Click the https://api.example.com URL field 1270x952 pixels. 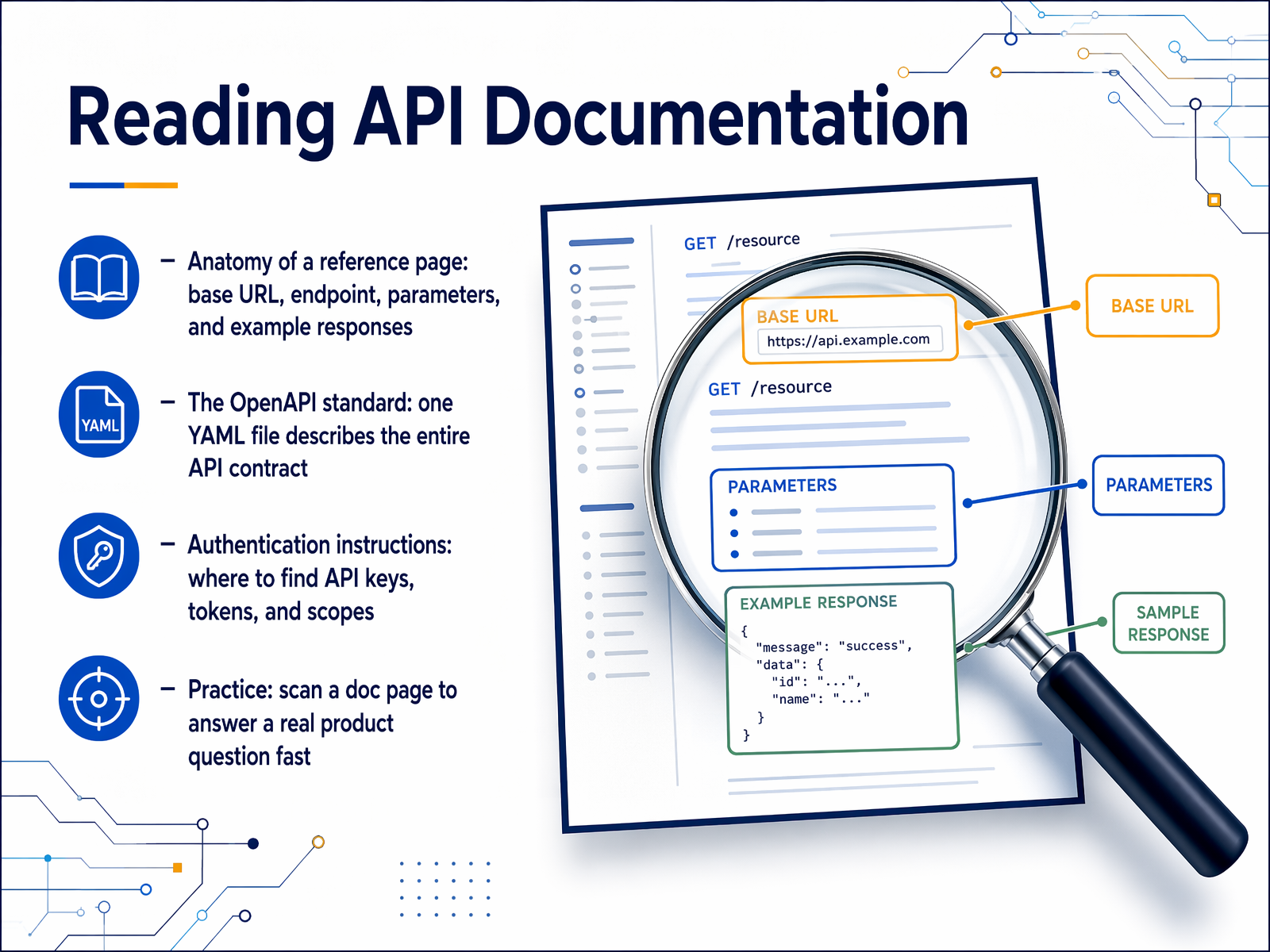[849, 340]
